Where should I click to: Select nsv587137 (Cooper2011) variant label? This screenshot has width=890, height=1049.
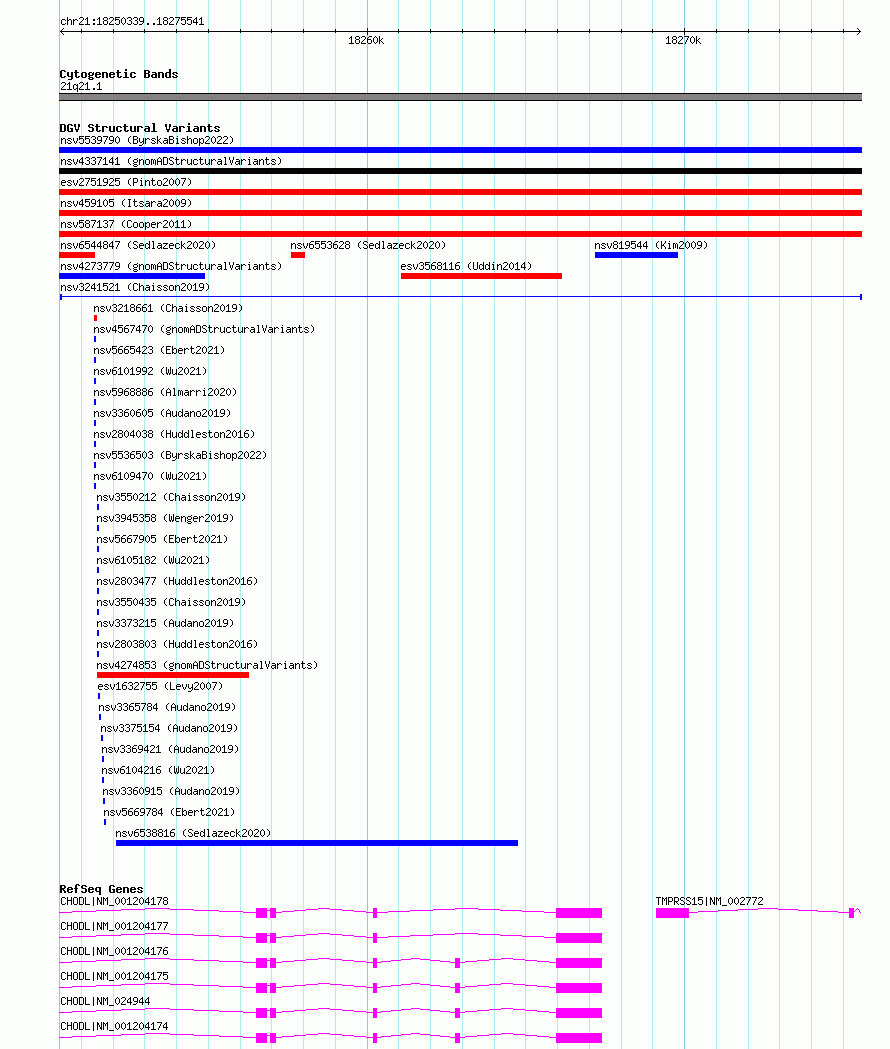tap(126, 224)
